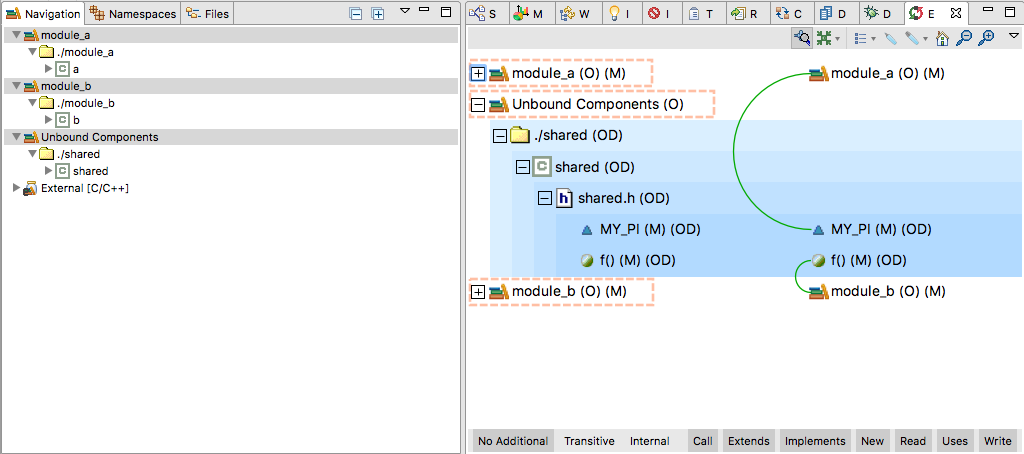Select the shared component in the Navigation tree
This screenshot has height=454, width=1024.
(x=91, y=171)
